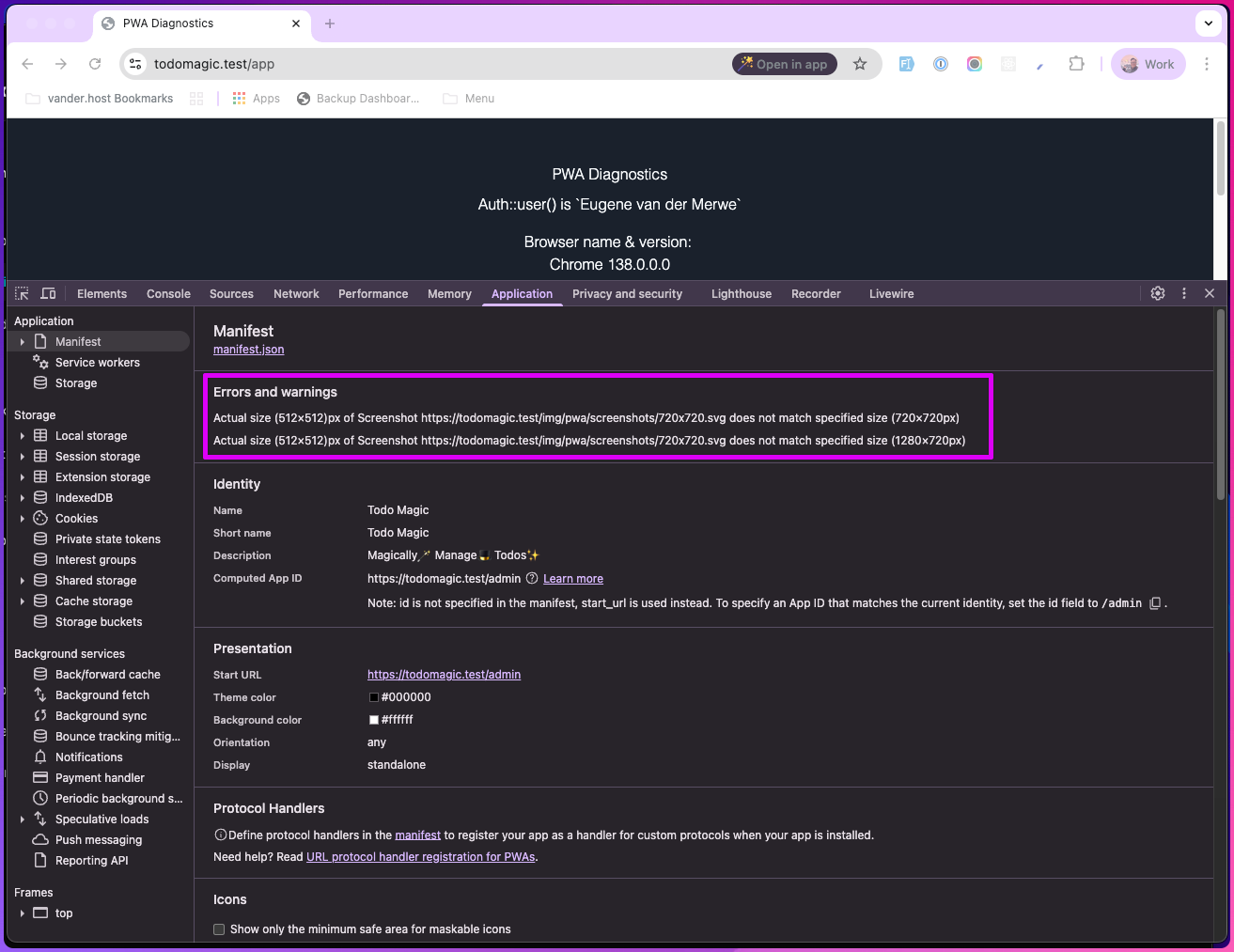
Task: Expand Cache storage tree arrow
Action: click(22, 601)
